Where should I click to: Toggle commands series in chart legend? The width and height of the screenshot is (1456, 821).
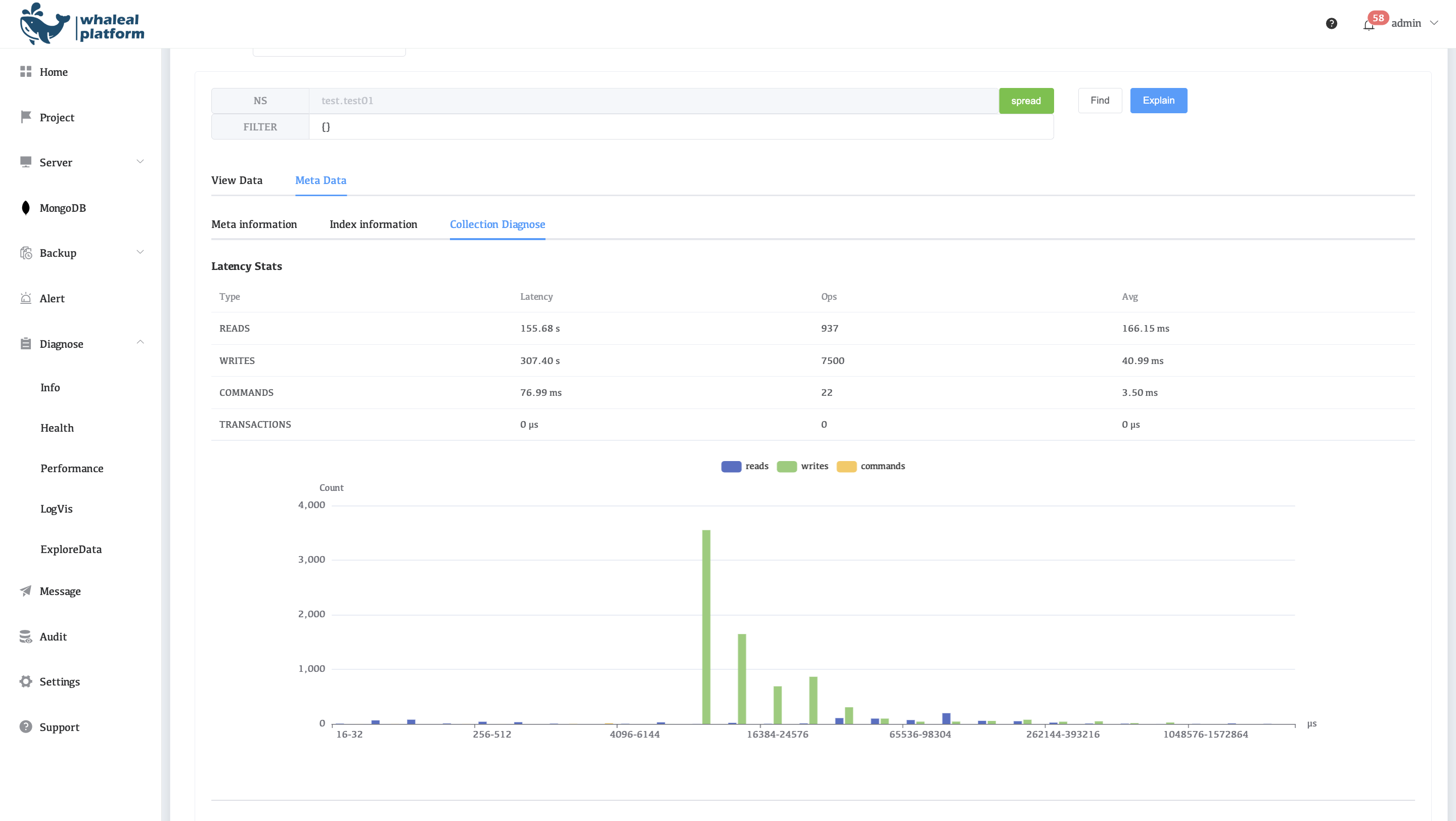point(871,466)
